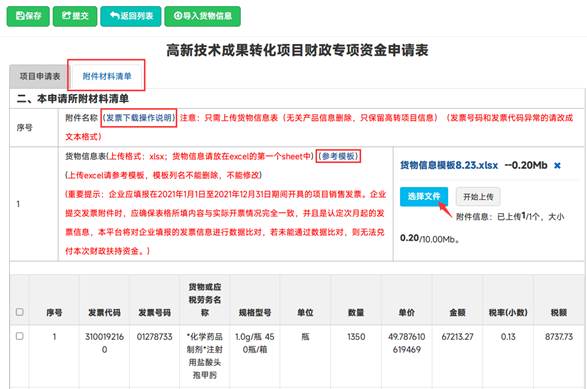Screen dimensions: 587x389
Task: Click the 发票代码 column header
Action: point(104,312)
